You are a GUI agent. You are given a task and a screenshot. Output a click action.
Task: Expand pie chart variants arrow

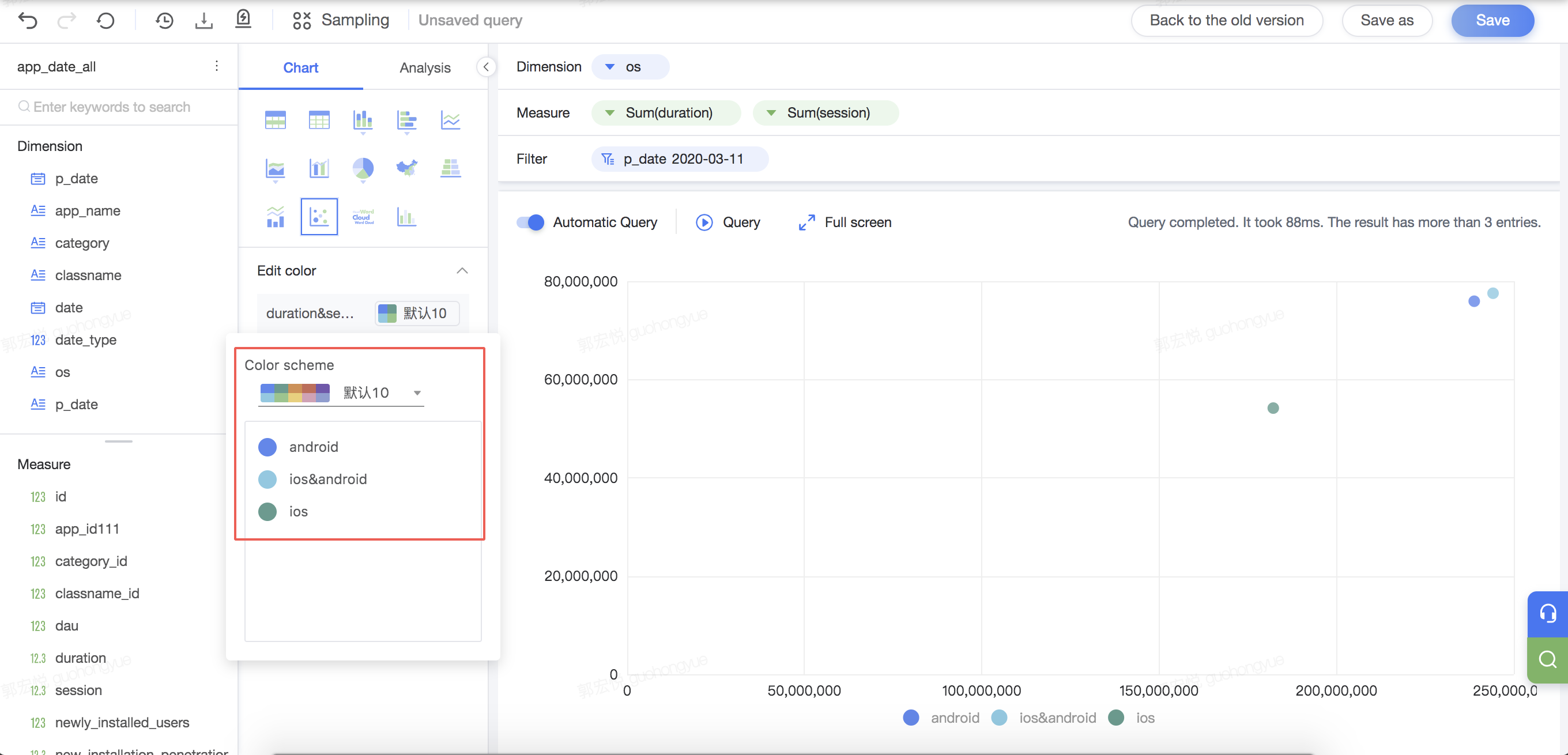(x=363, y=182)
